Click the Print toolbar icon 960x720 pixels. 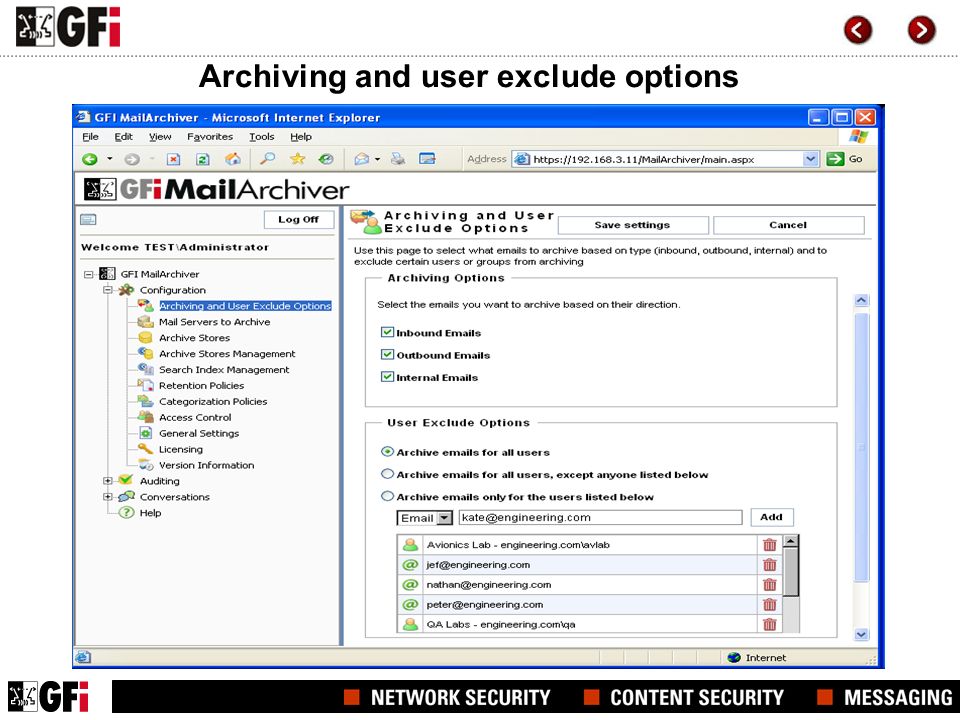pyautogui.click(x=398, y=159)
